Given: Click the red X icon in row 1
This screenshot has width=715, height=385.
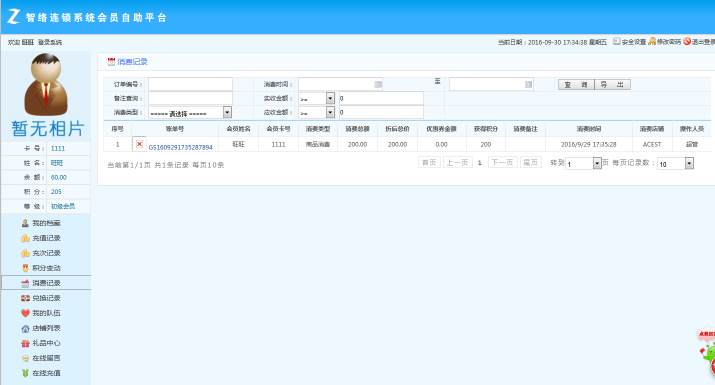Looking at the screenshot, I should pos(140,144).
